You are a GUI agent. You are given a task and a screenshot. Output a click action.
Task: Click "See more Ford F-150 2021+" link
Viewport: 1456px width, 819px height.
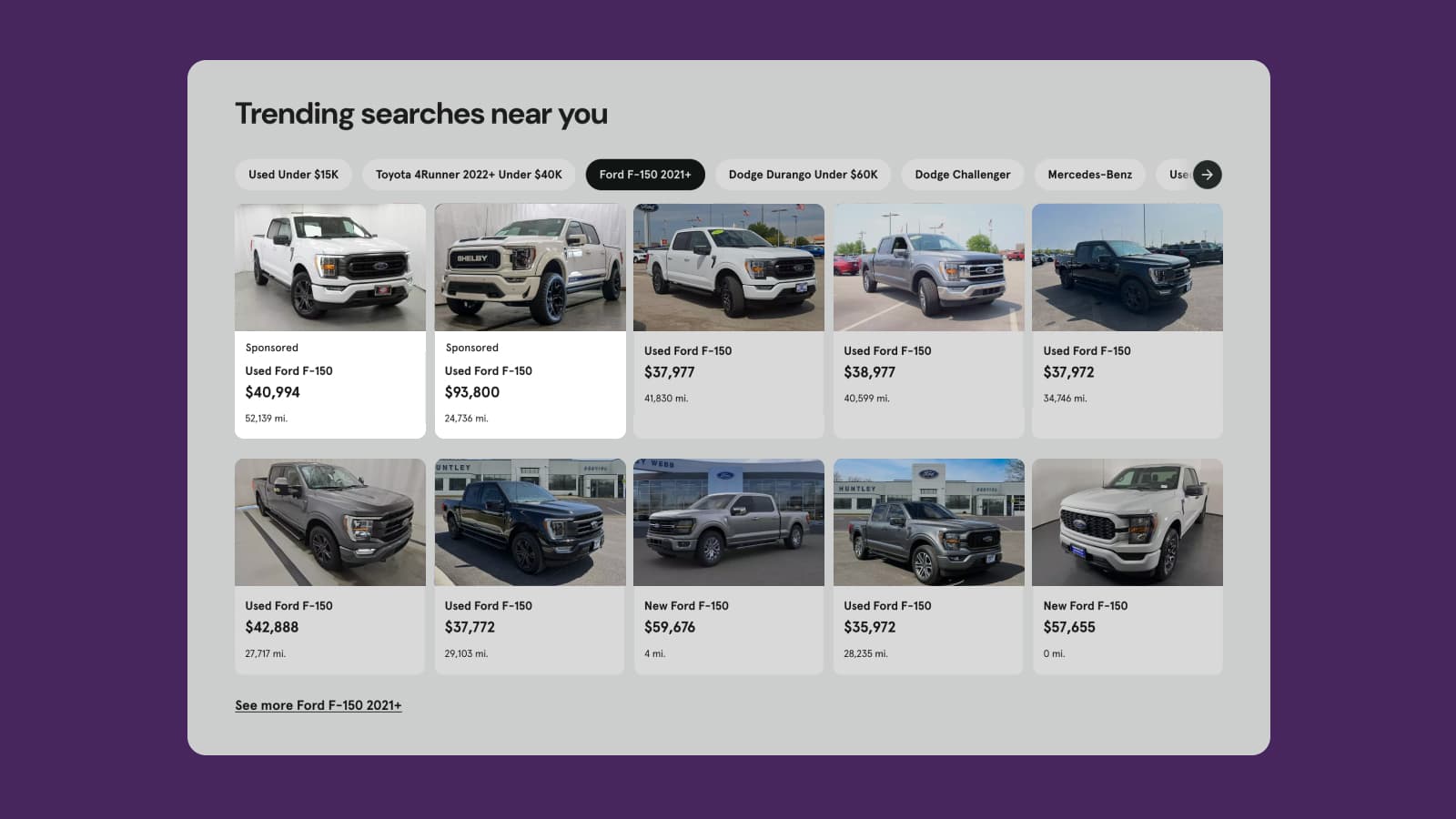click(x=319, y=704)
